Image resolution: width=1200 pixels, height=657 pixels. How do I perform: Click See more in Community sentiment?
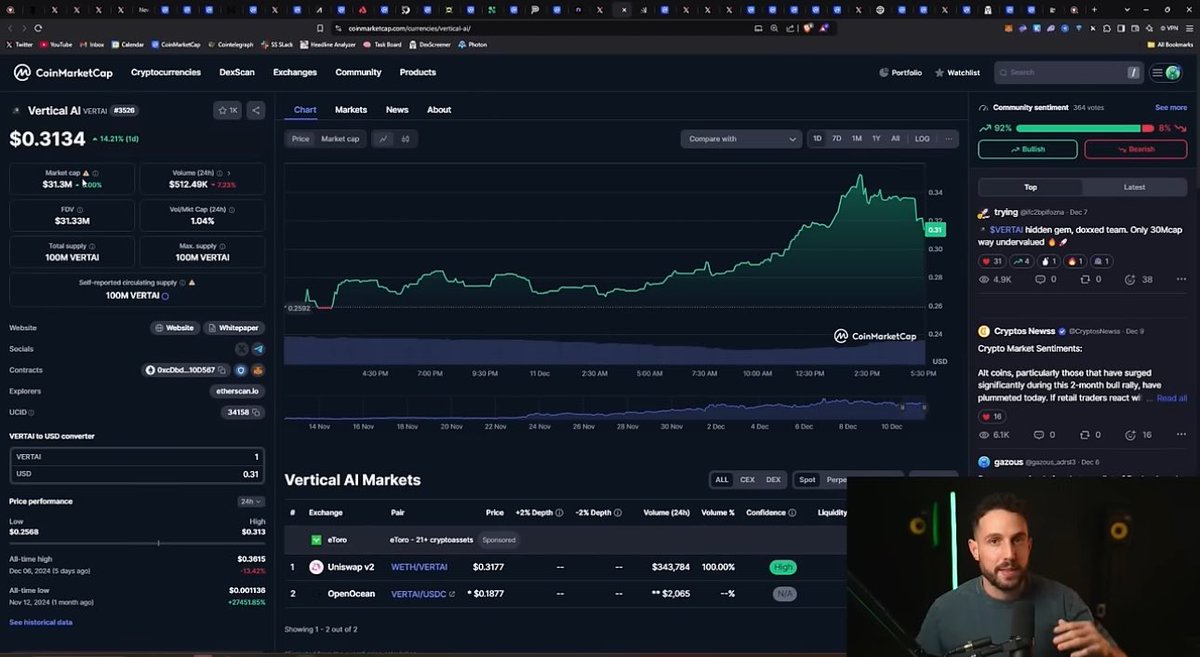(x=1171, y=107)
